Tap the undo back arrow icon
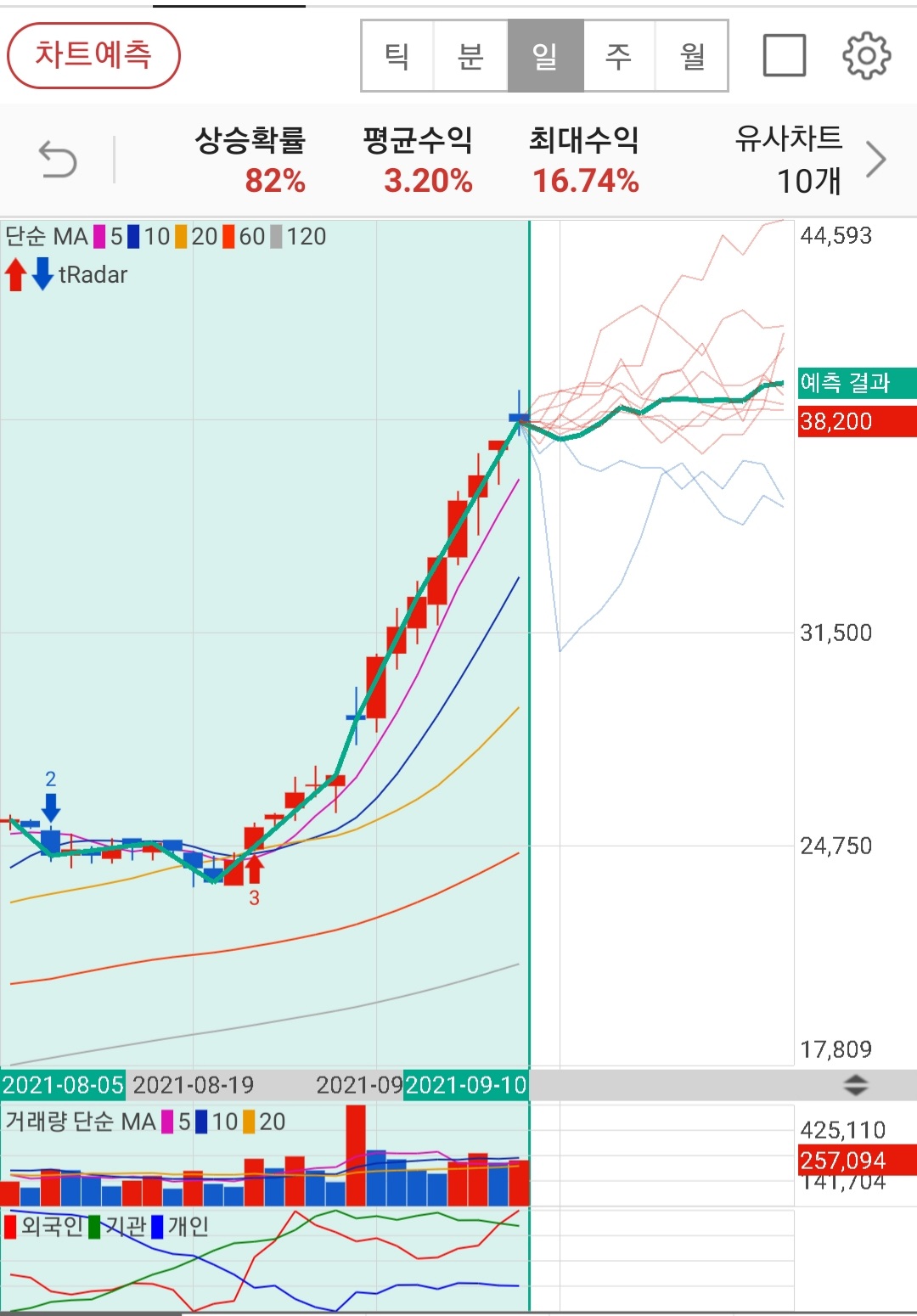The image size is (917, 1316). click(x=58, y=160)
